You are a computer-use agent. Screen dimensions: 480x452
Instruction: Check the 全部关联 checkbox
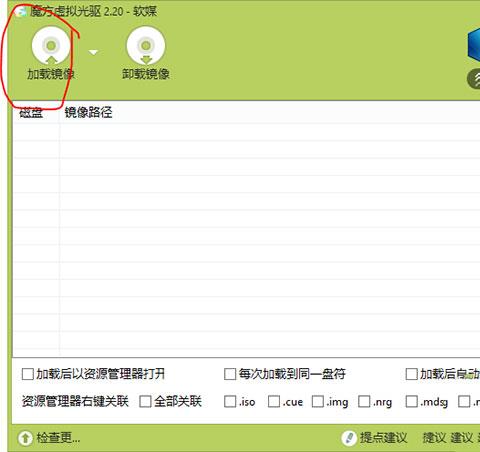(145, 401)
